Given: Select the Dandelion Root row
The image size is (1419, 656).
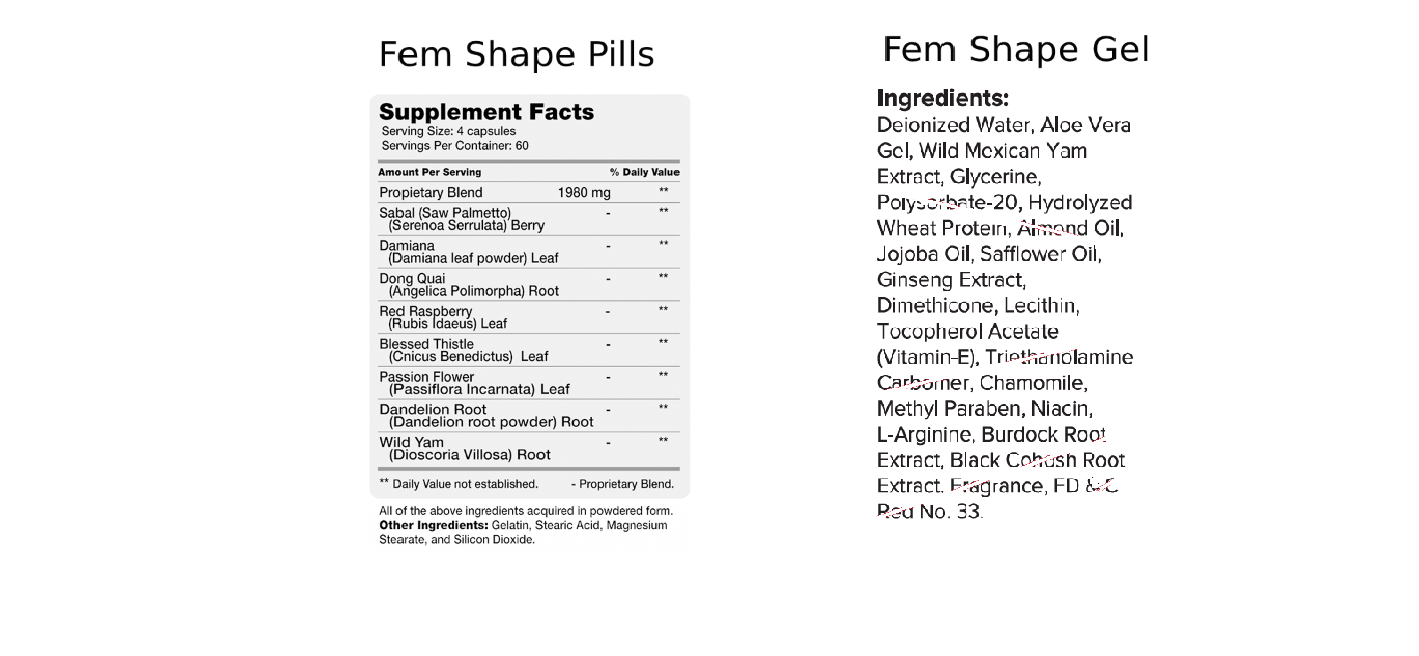Looking at the screenshot, I should coord(529,416).
